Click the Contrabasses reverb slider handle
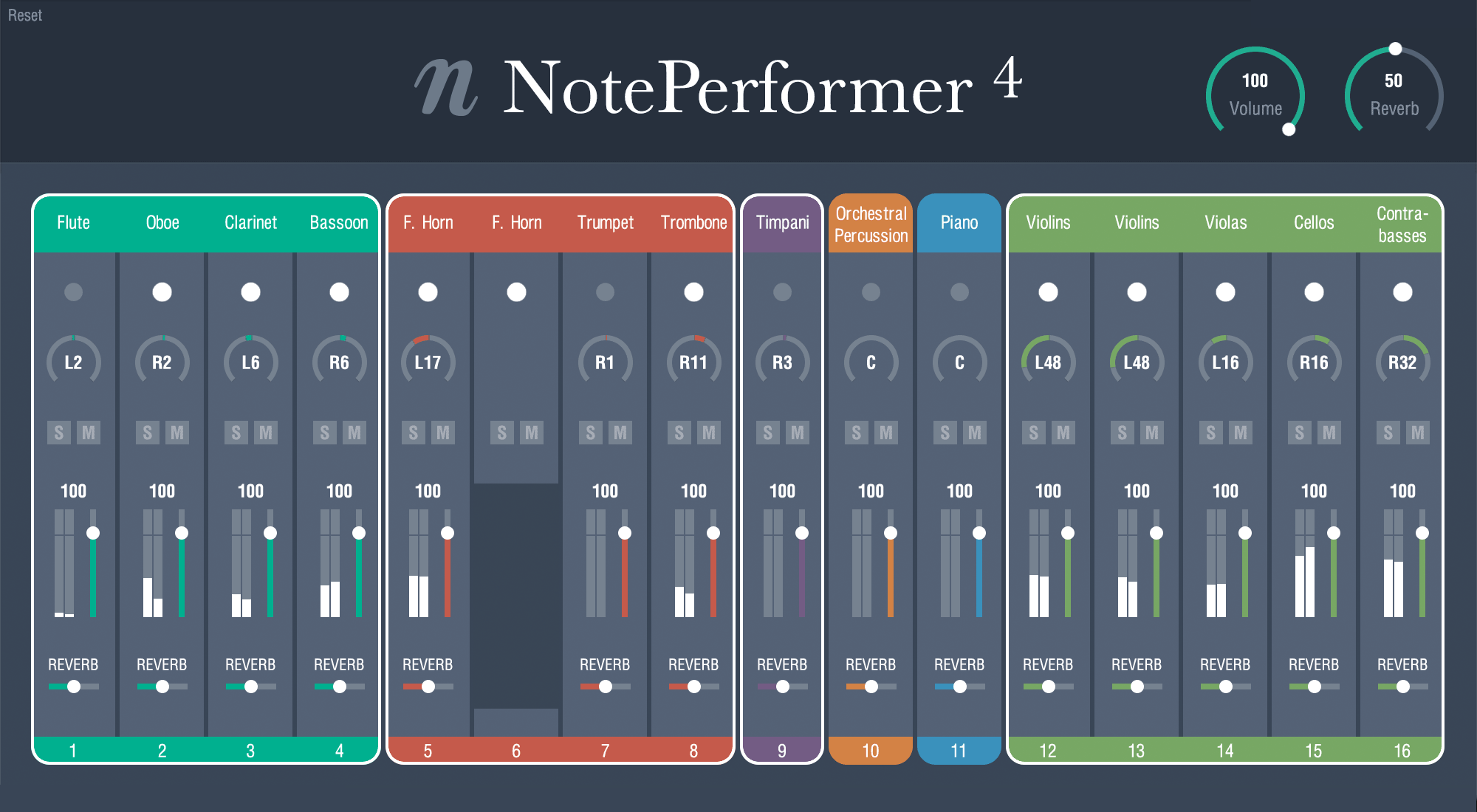 (1403, 687)
